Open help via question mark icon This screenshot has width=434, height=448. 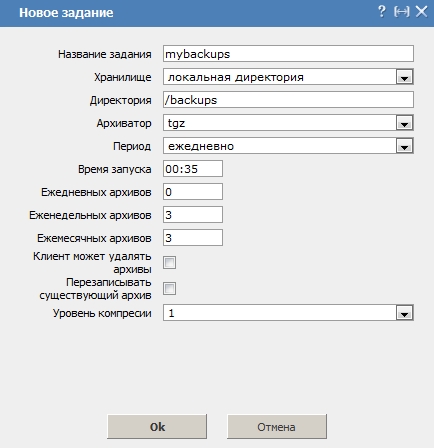tap(382, 12)
